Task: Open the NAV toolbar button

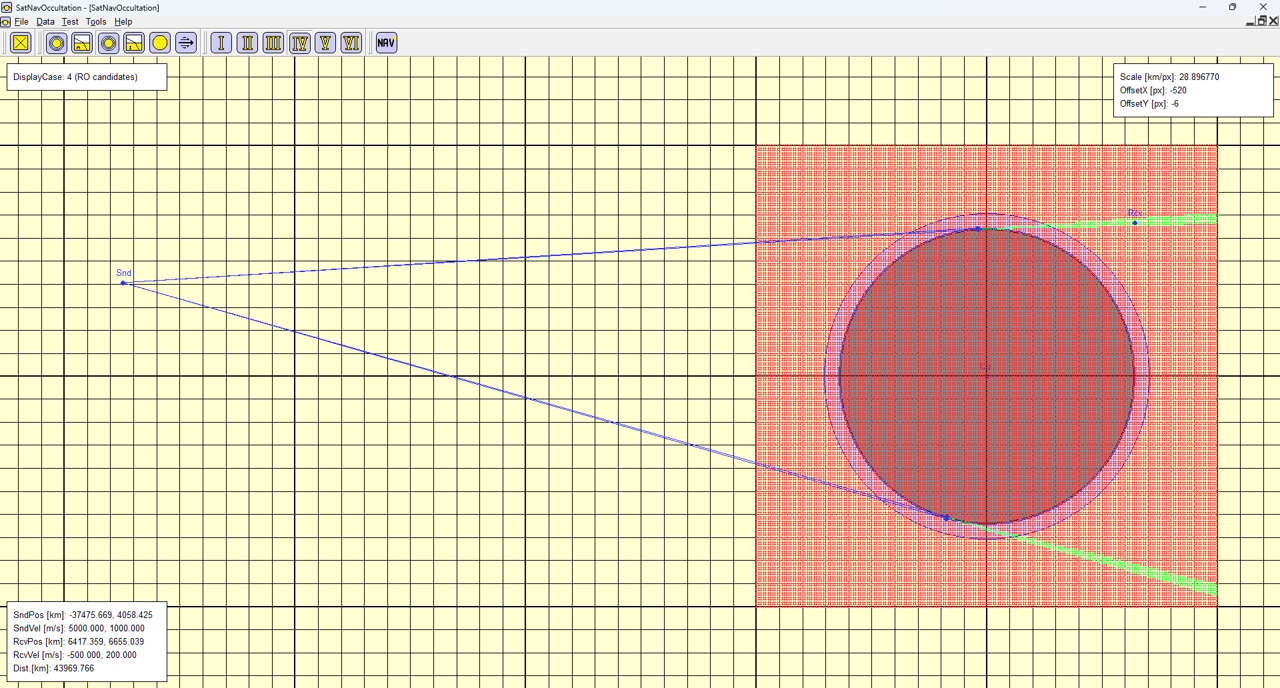Action: 386,43
